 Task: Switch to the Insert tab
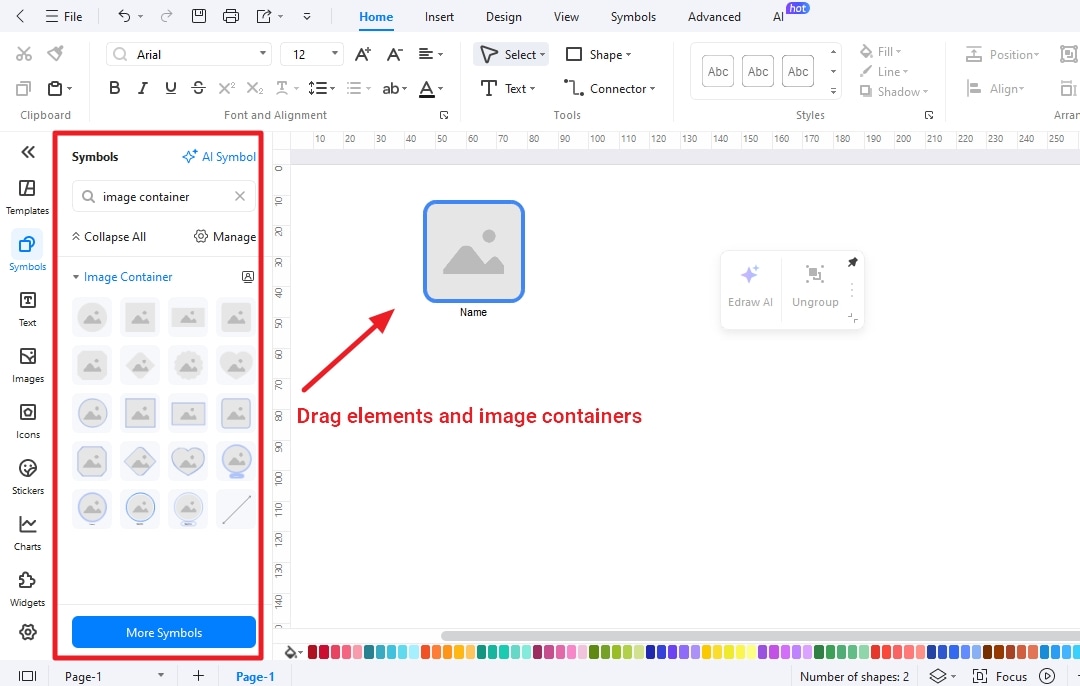439,16
